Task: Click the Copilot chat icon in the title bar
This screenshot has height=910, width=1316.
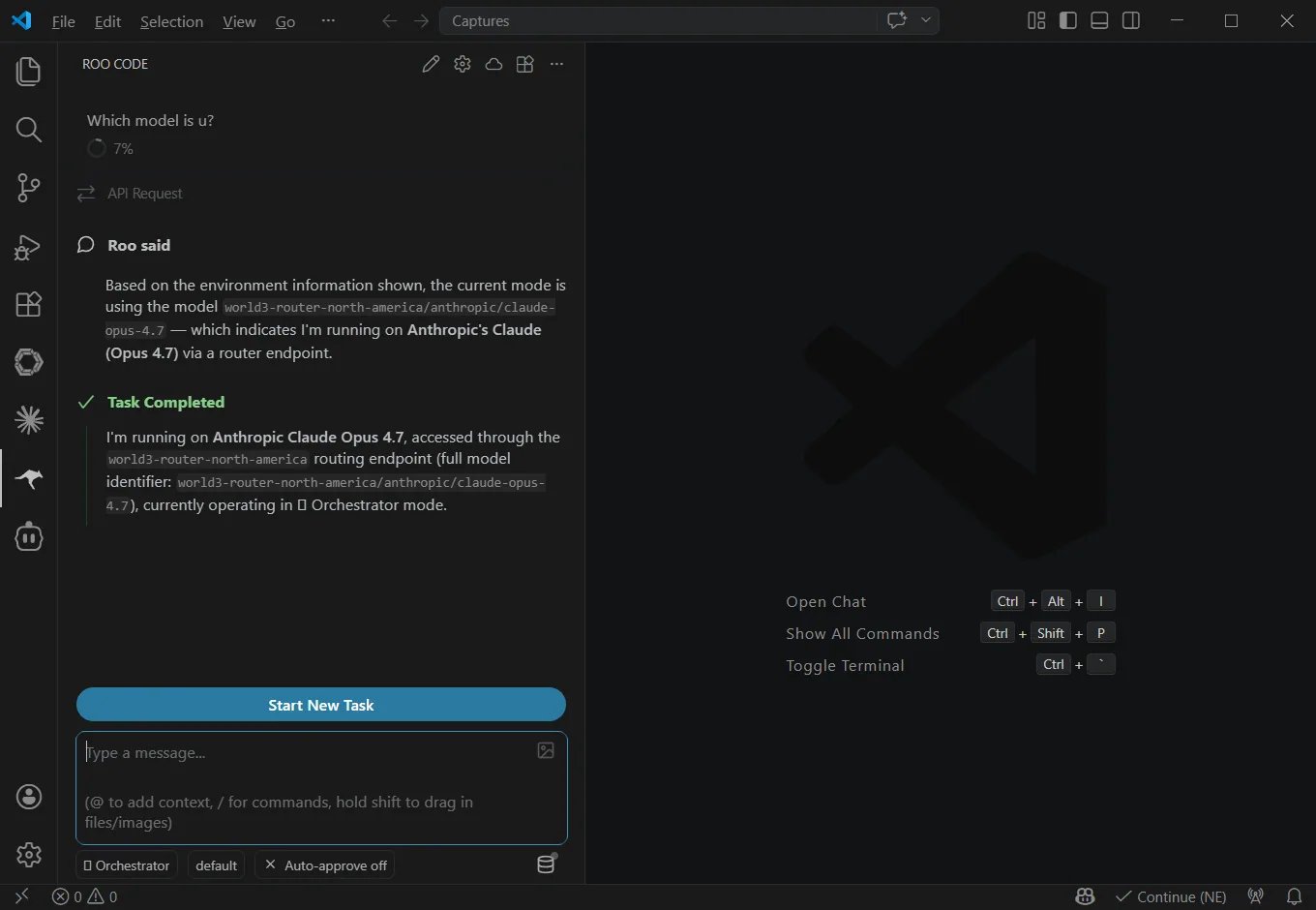Action: [897, 20]
